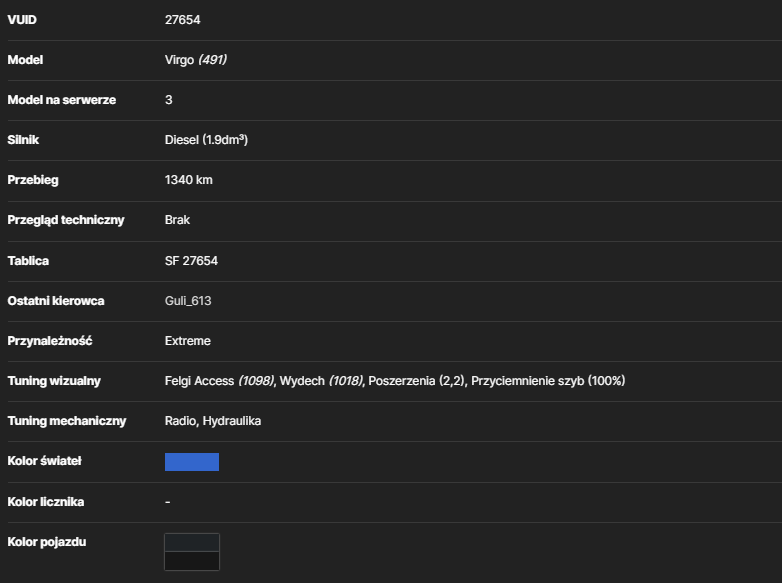Click the Przegląd techniczny label

65,220
